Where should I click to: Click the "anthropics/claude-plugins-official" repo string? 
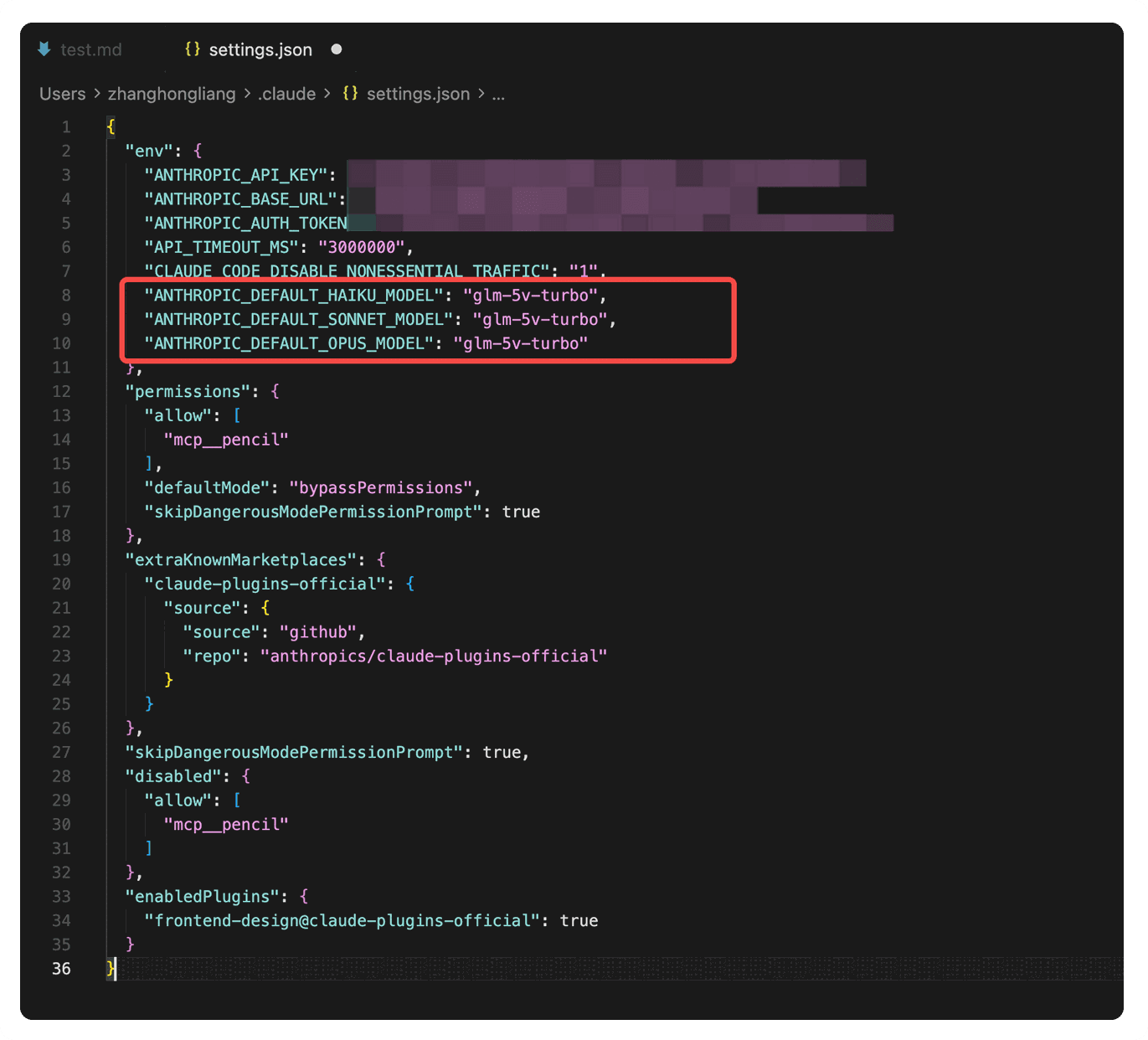pos(433,656)
